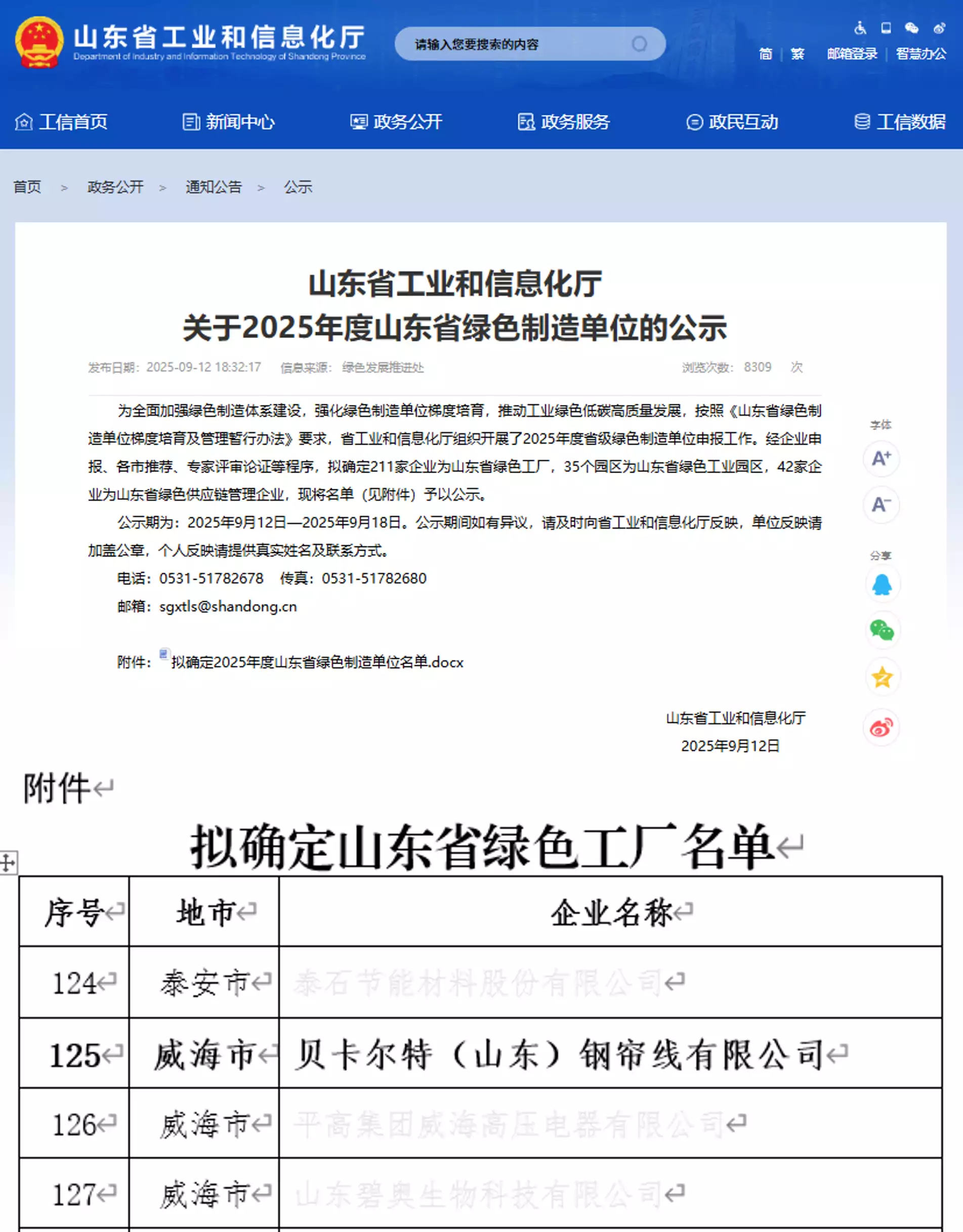963x1232 pixels.
Task: Share article via blue QQ penguin icon
Action: 882,584
